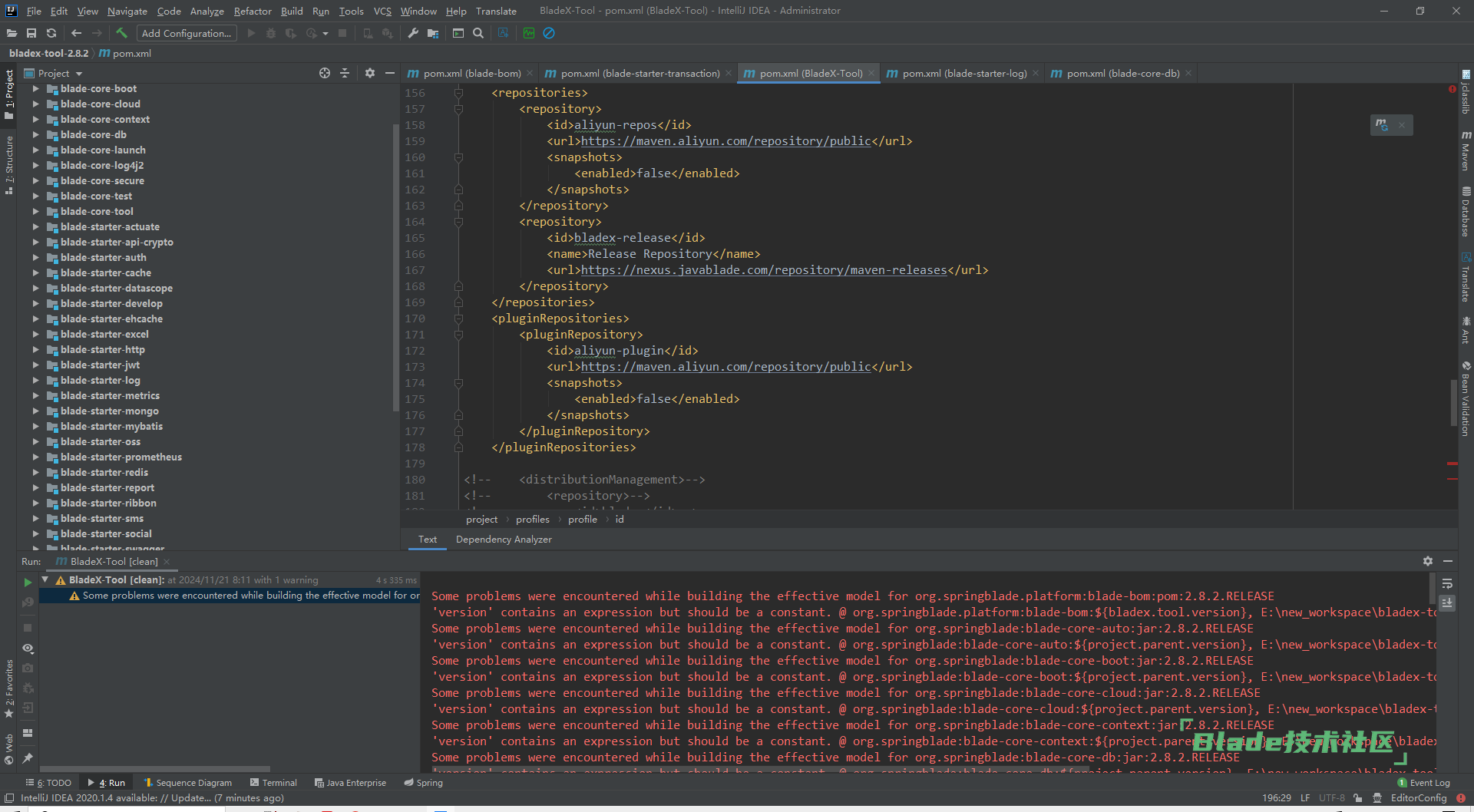The width and height of the screenshot is (1474, 812).
Task: Click the Open folder toolbar icon
Action: 12,33
